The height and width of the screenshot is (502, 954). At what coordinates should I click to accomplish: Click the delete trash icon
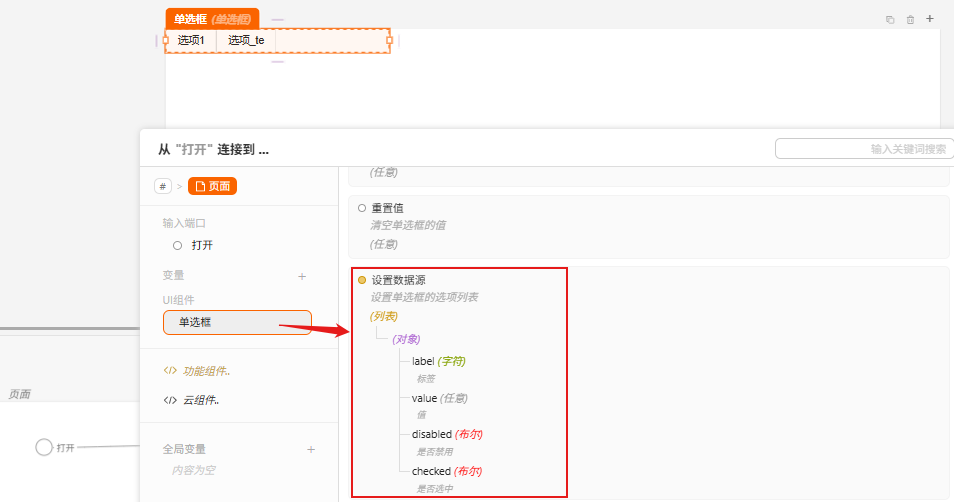coord(910,19)
